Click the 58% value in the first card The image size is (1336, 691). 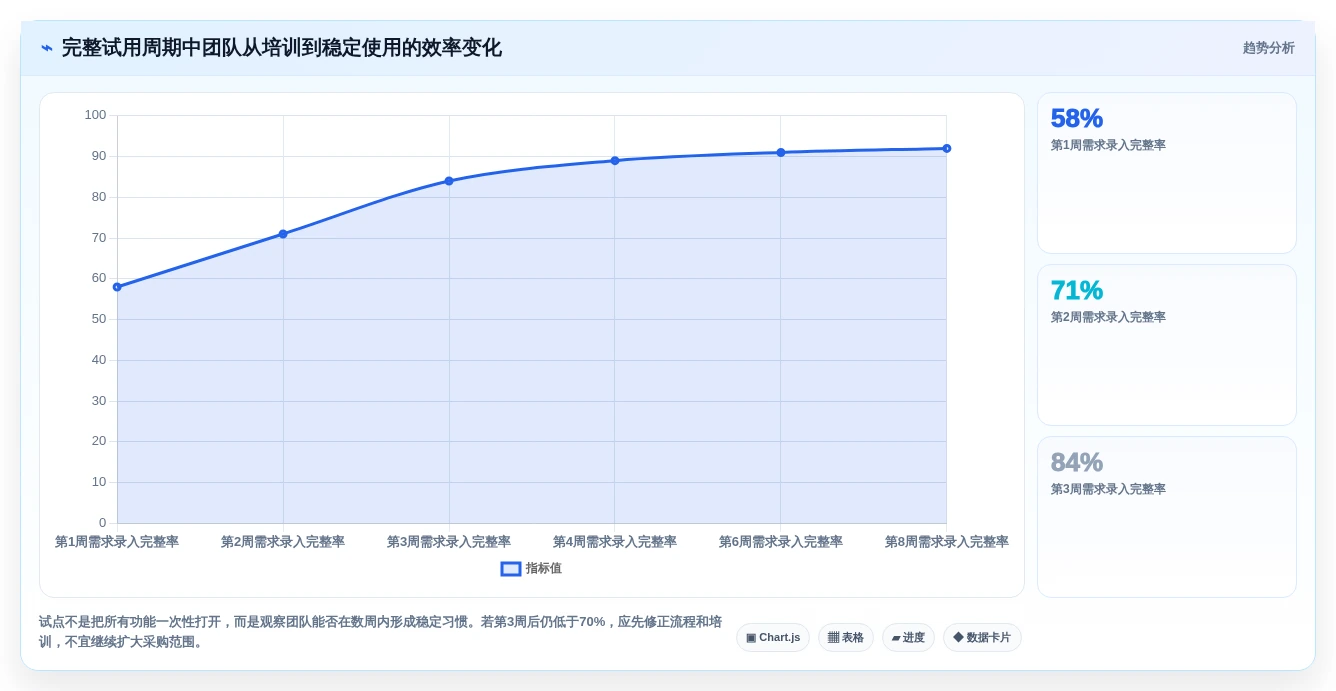pos(1076,118)
